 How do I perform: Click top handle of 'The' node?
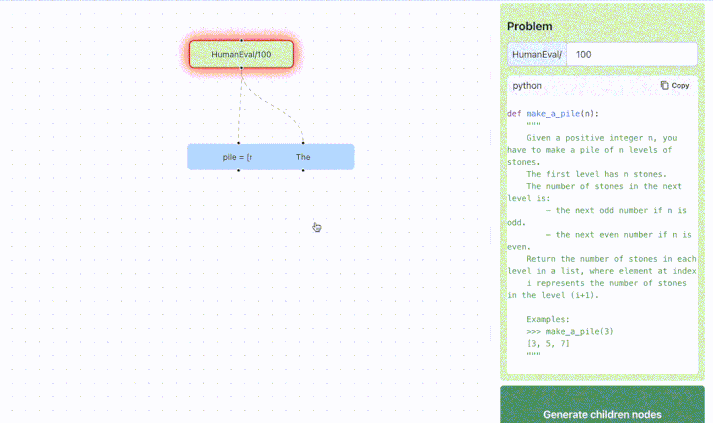point(303,143)
